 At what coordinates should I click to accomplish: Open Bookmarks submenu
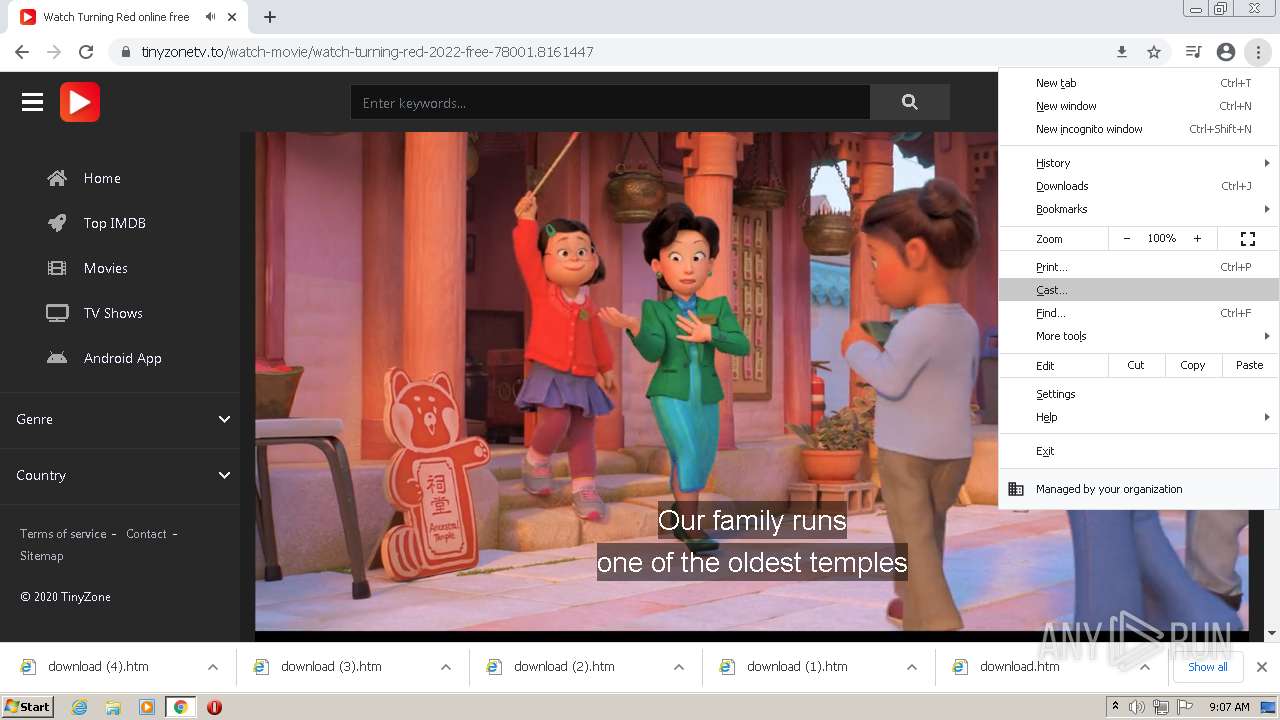[x=1139, y=209]
